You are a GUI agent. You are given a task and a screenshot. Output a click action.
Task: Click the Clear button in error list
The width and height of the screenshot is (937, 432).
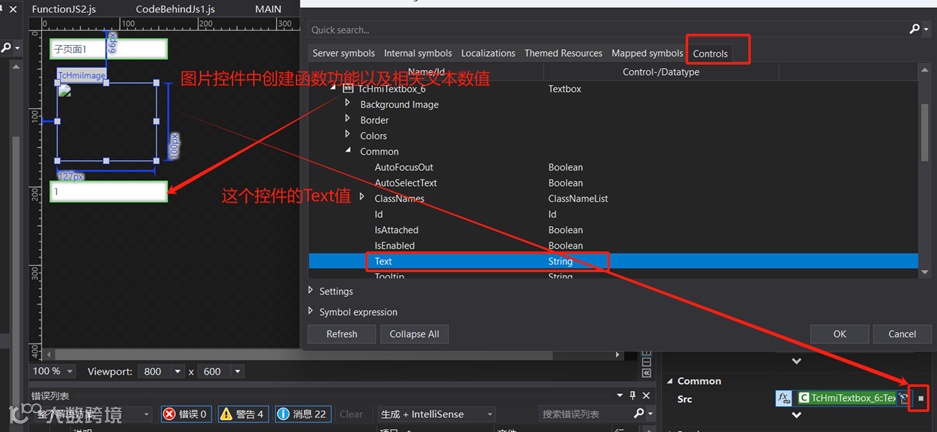(351, 414)
